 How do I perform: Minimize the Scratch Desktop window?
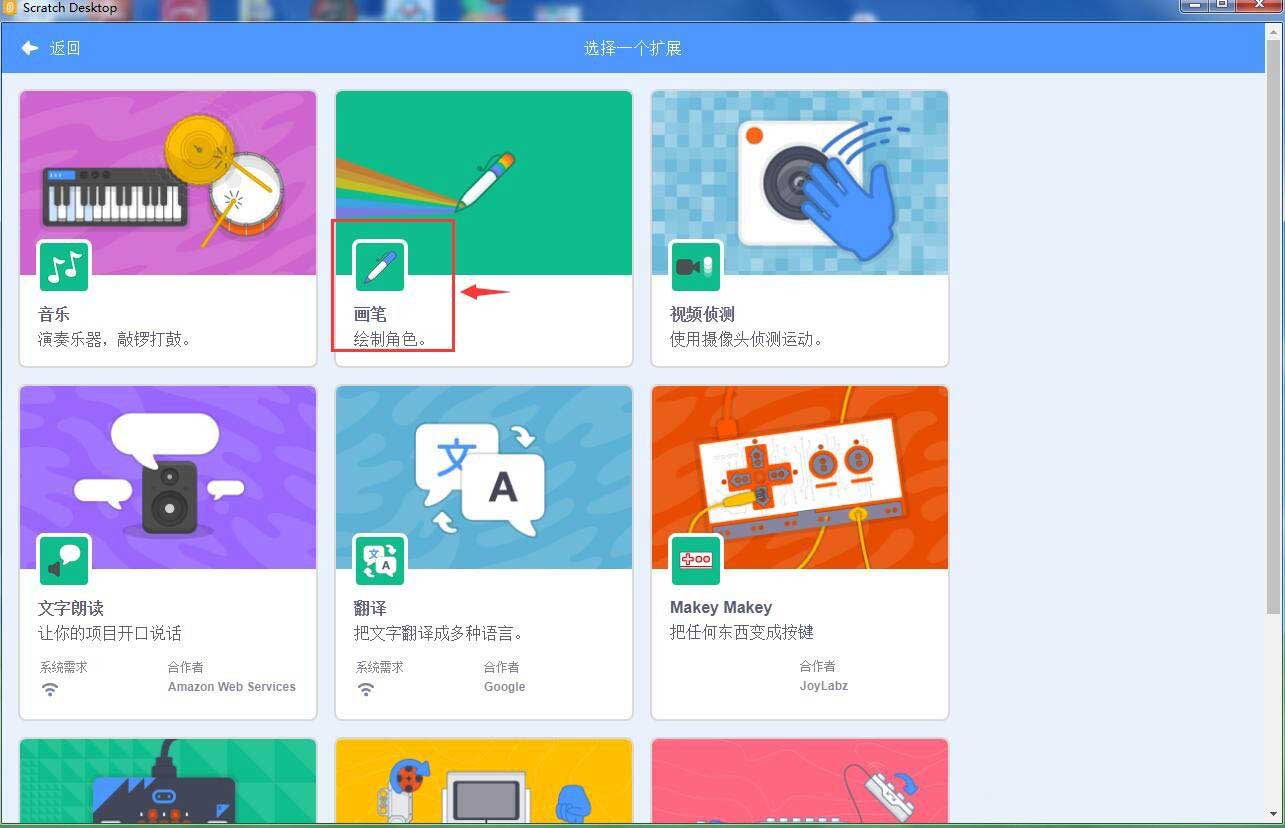click(x=1195, y=6)
